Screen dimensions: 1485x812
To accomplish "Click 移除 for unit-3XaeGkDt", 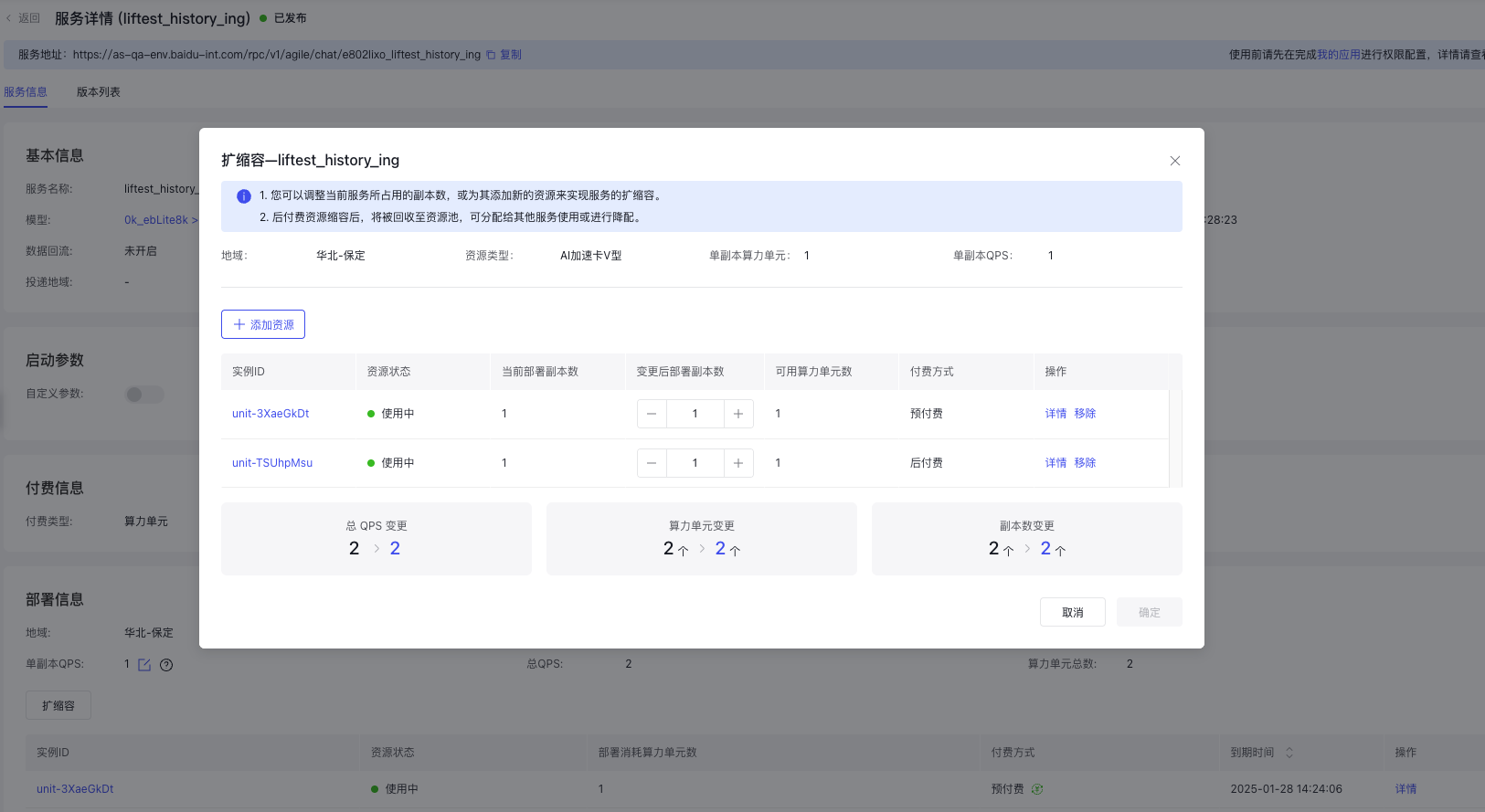I will (1085, 414).
